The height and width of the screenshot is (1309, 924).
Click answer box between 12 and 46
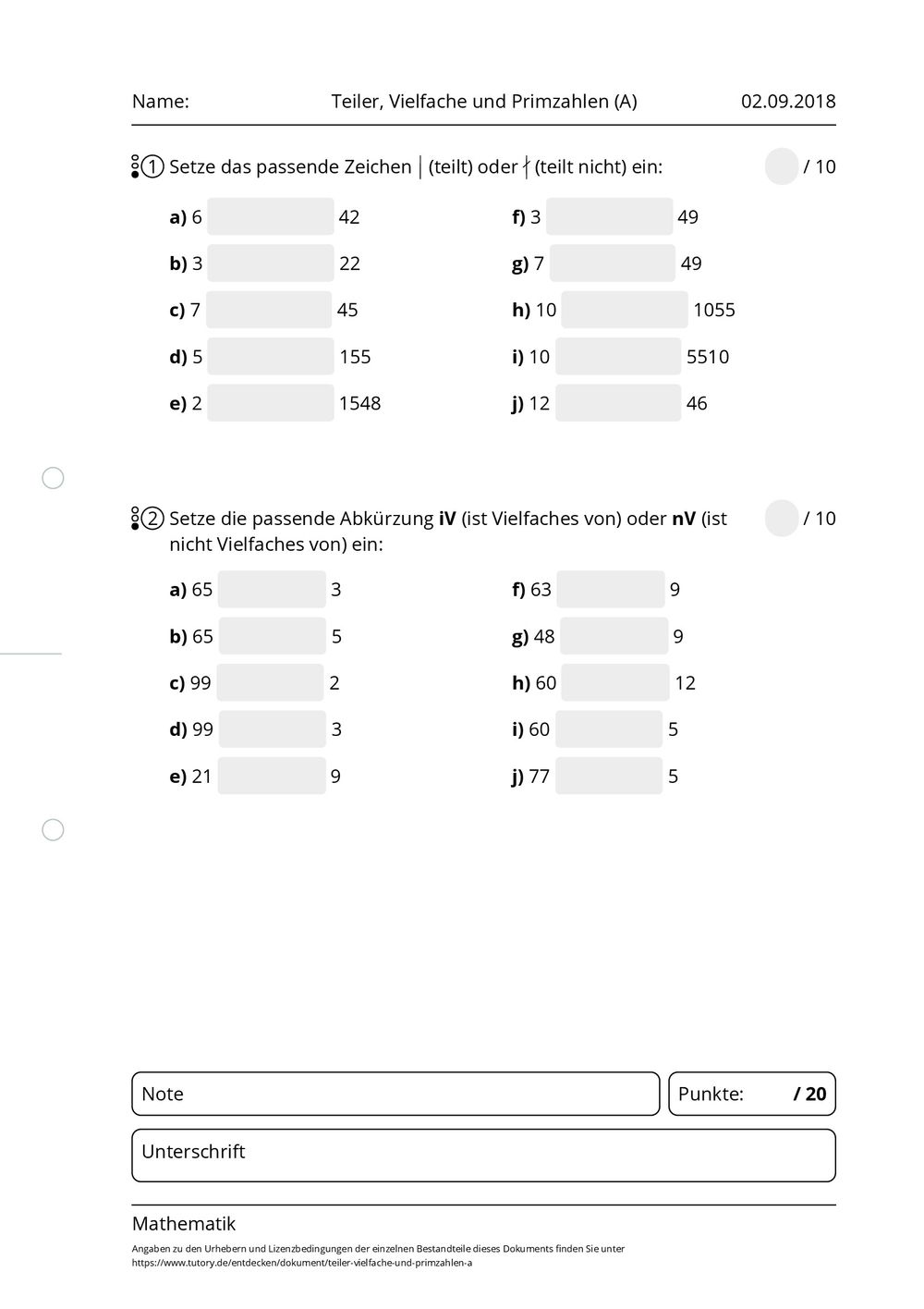[x=618, y=403]
